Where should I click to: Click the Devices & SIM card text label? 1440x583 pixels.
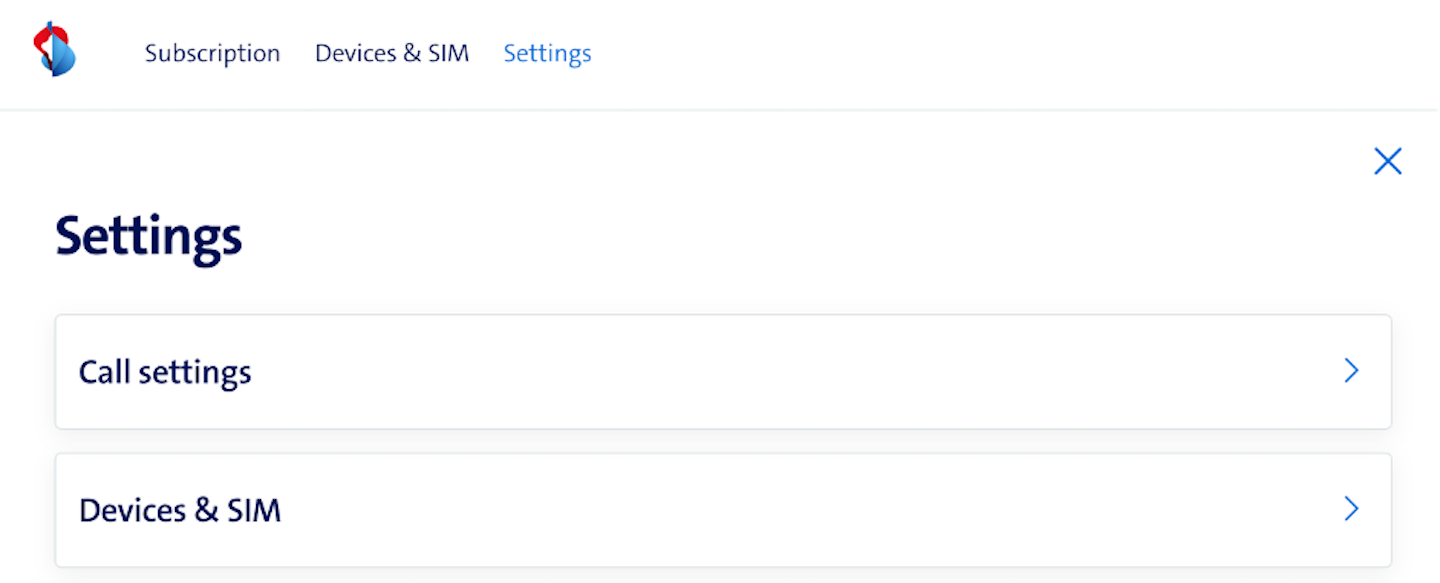(180, 510)
